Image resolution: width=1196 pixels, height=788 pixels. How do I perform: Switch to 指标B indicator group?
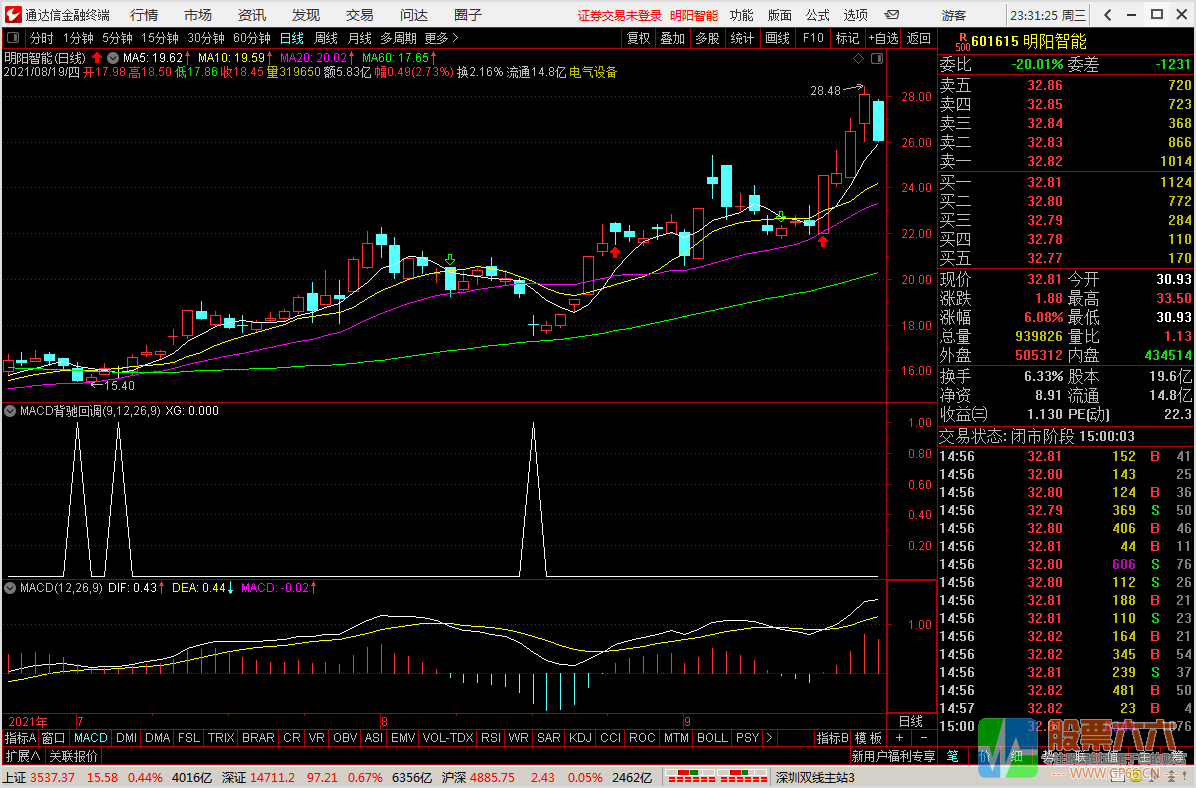click(832, 738)
